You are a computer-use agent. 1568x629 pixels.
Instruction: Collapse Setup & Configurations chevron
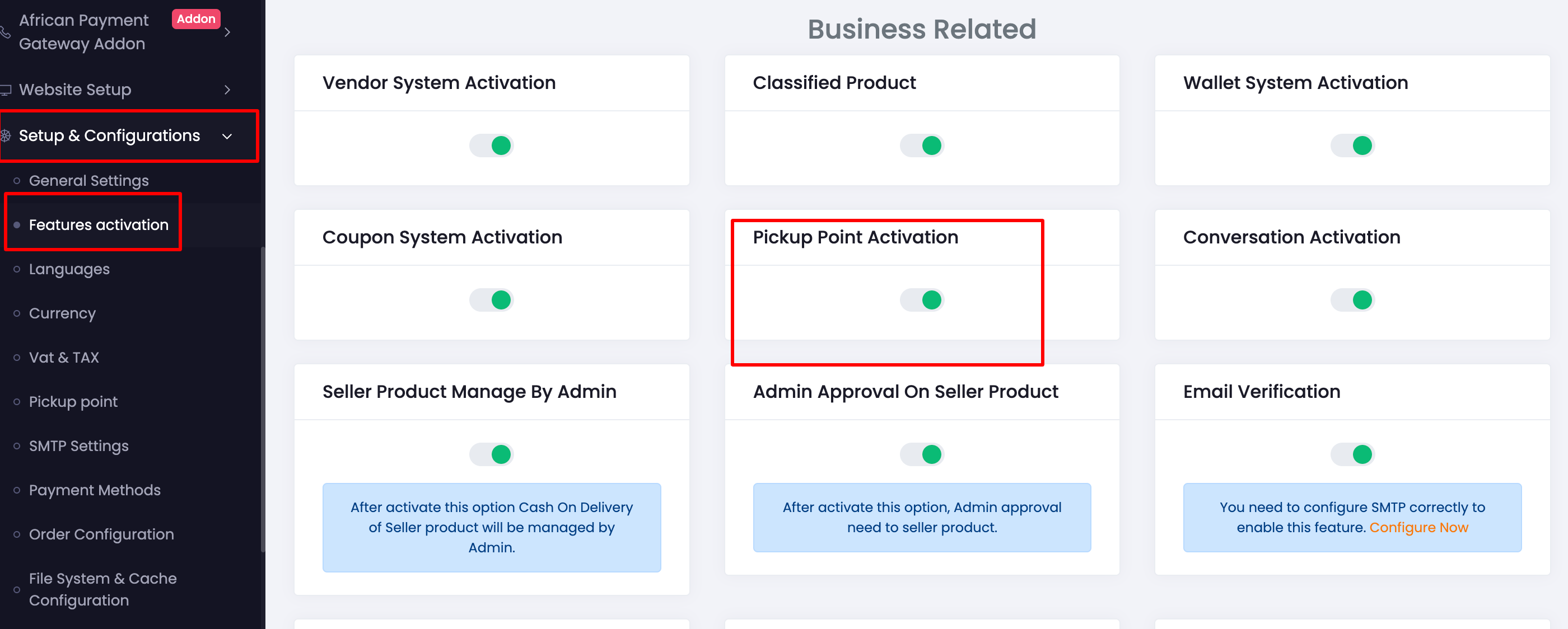pos(227,136)
